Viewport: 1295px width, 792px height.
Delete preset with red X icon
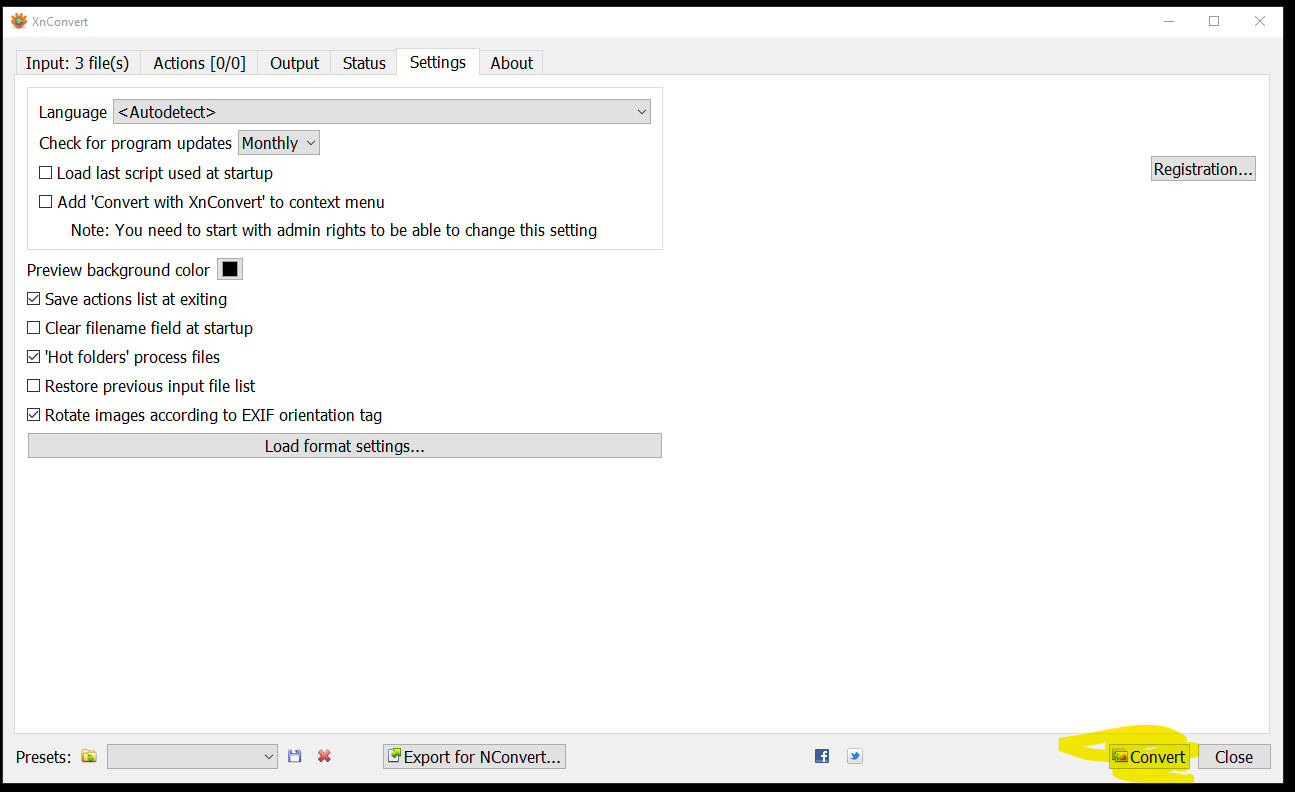324,757
